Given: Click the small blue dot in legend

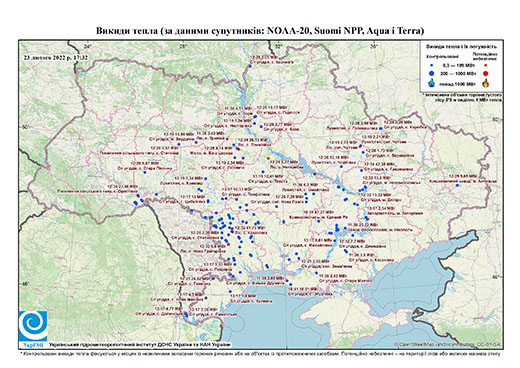Looking at the screenshot, I should click(432, 65).
